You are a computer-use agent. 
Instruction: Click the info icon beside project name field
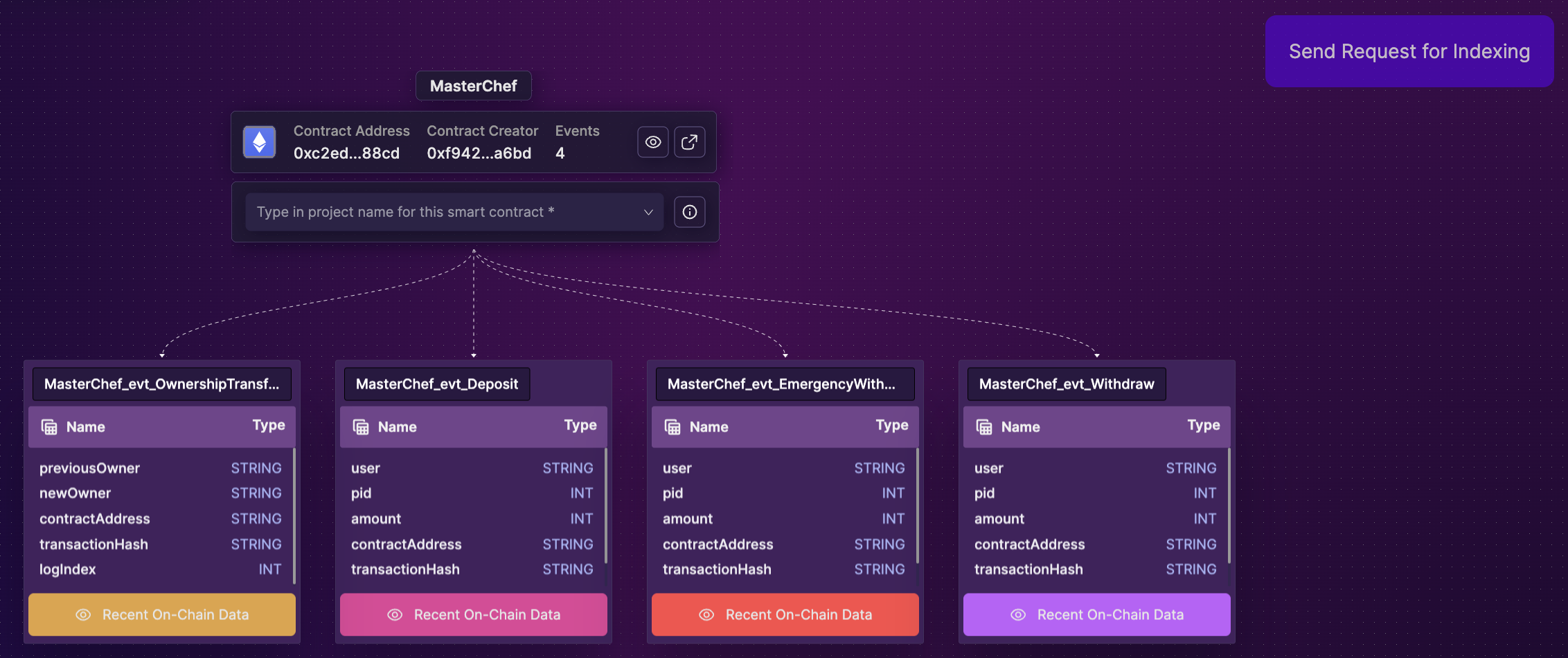point(690,212)
